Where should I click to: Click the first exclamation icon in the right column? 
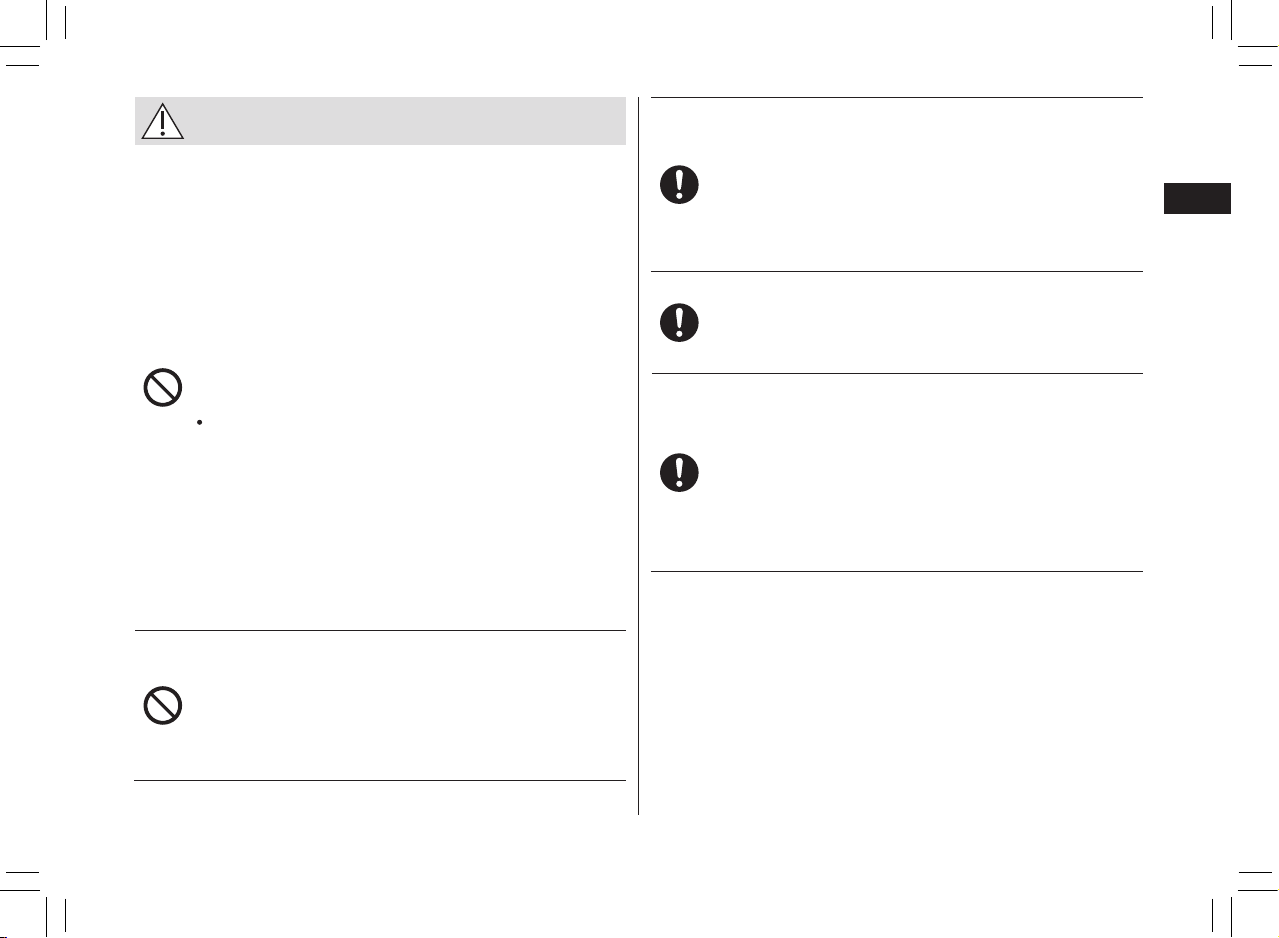[679, 186]
